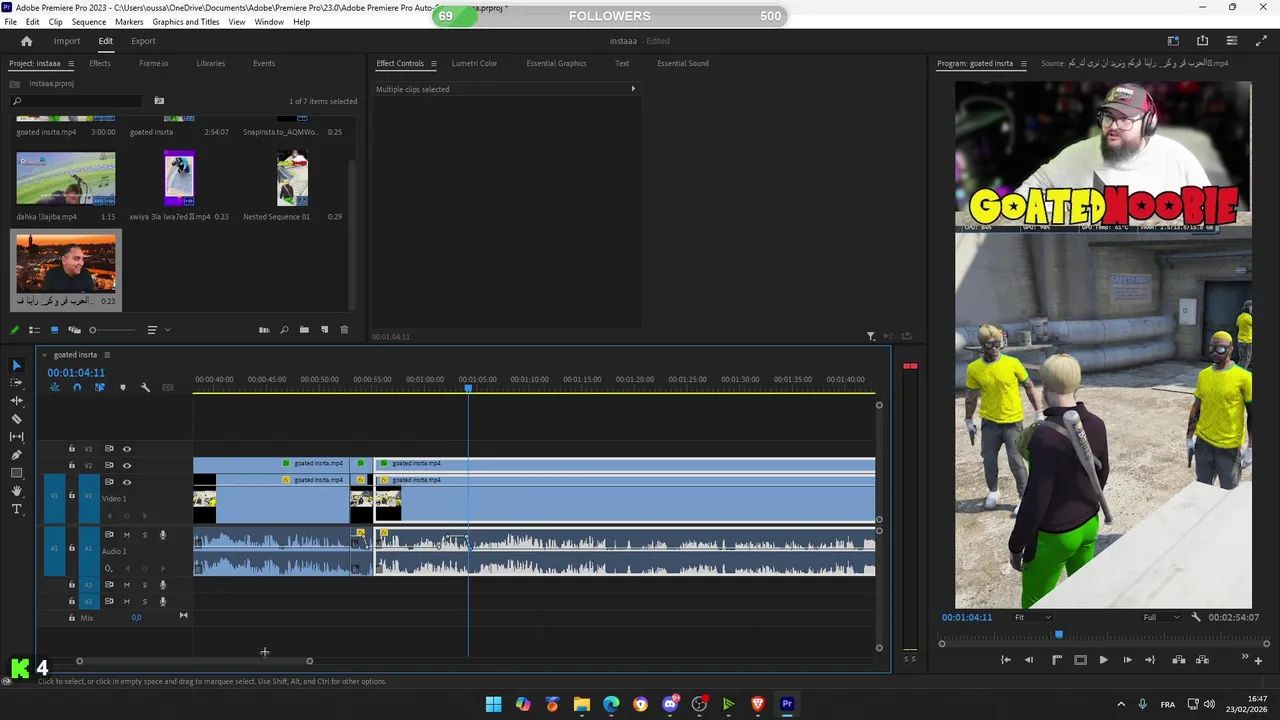The height and width of the screenshot is (720, 1280).
Task: Go to the Home screen icon
Action: pos(27,41)
